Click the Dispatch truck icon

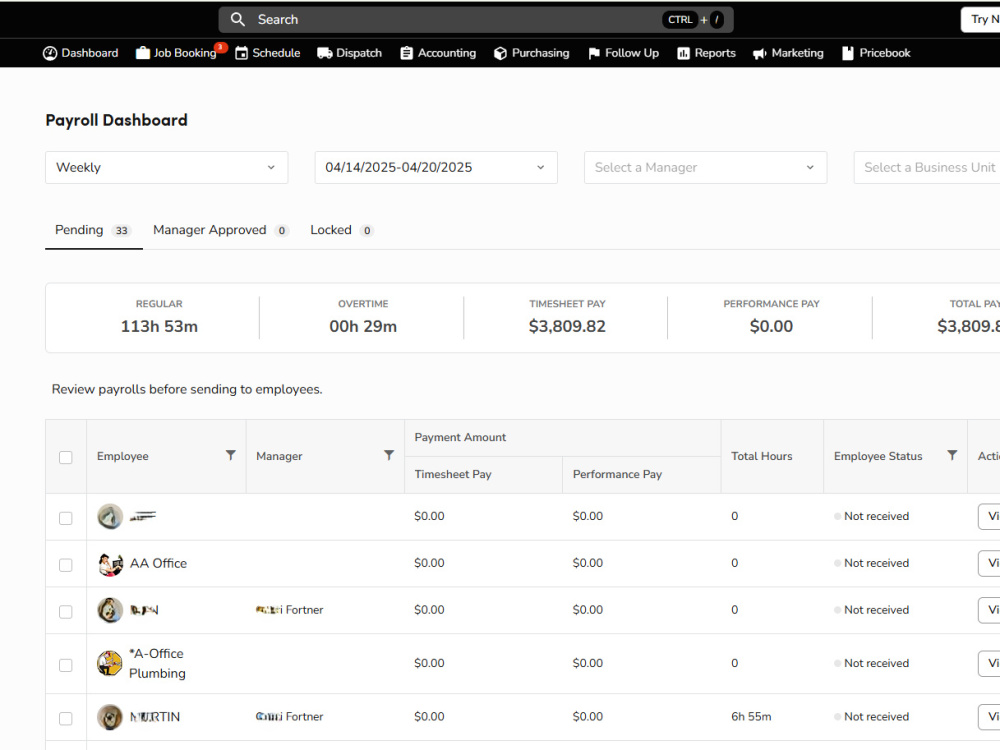pos(325,53)
